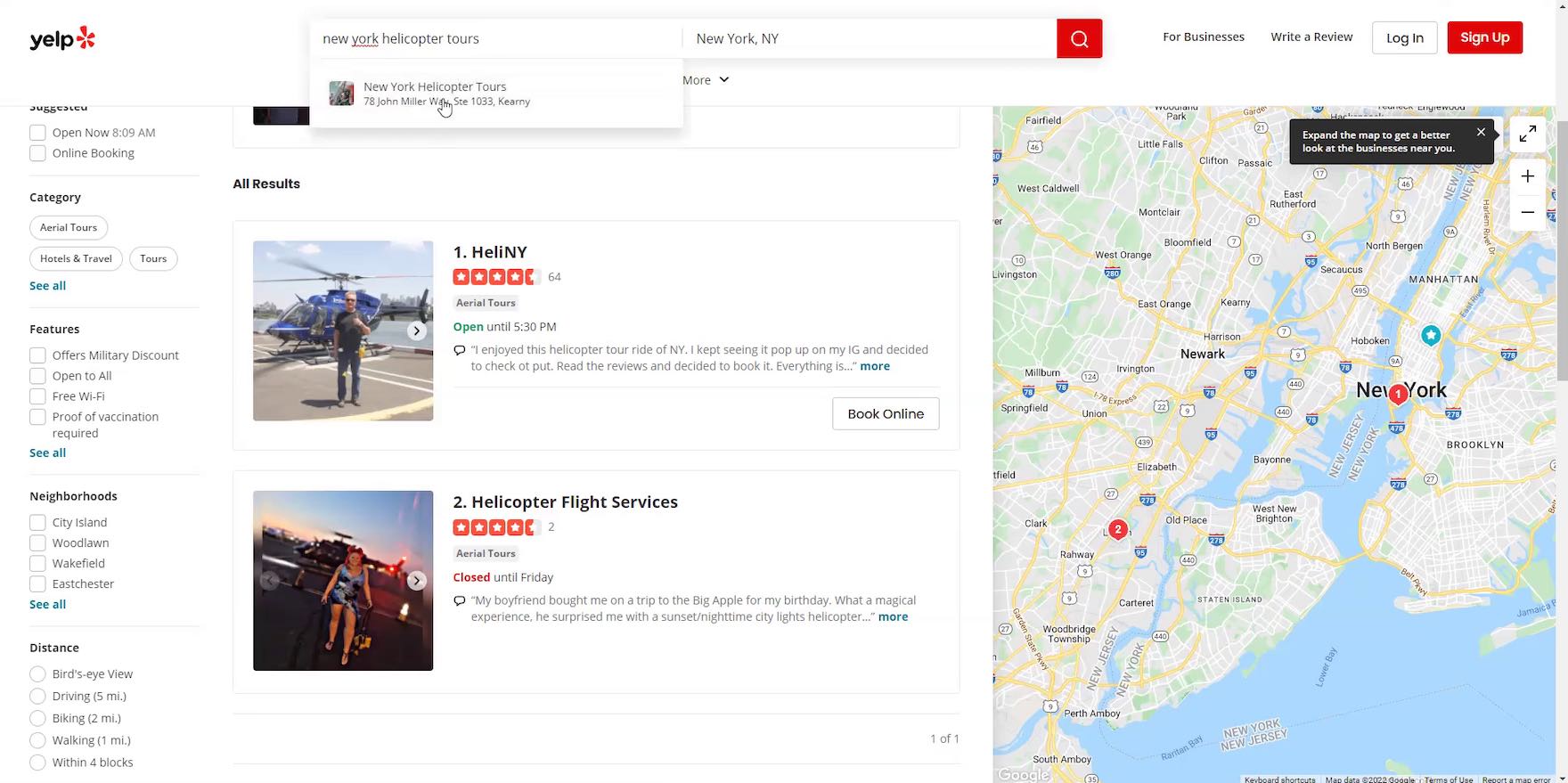Dismiss the expand map tooltip
The height and width of the screenshot is (783, 1568).
[1481, 132]
